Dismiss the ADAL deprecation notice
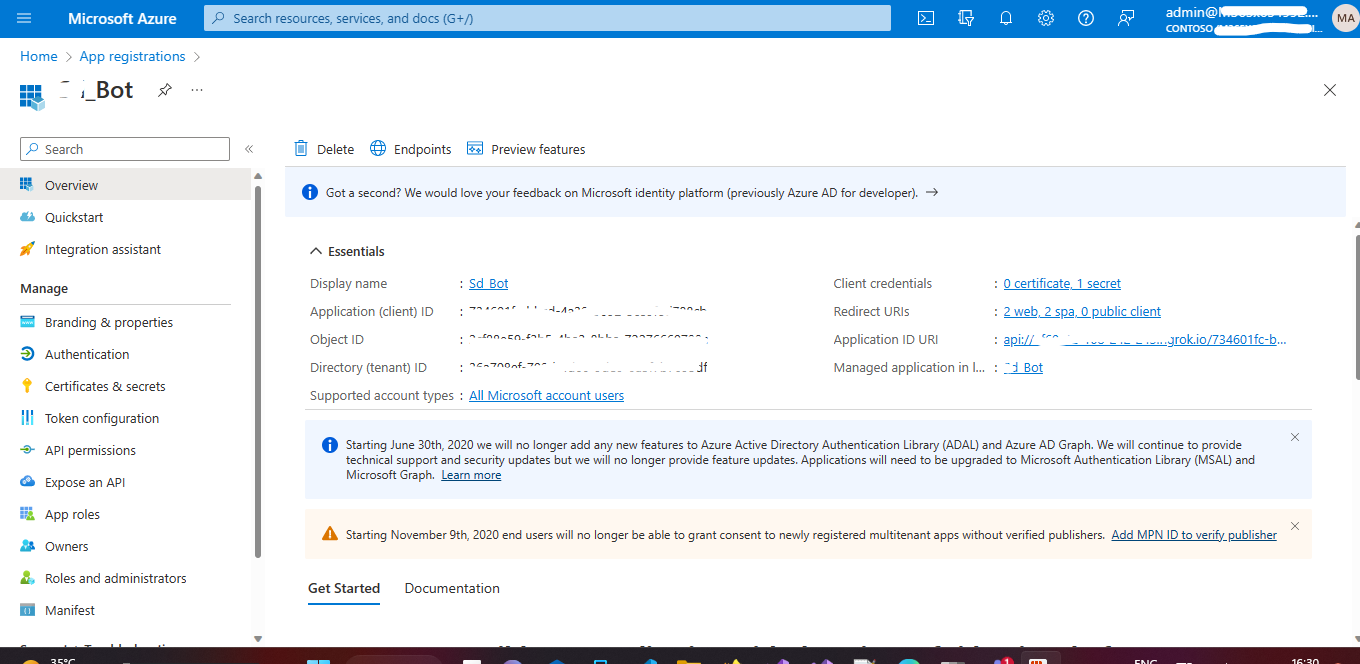This screenshot has height=664, width=1360. [x=1294, y=437]
